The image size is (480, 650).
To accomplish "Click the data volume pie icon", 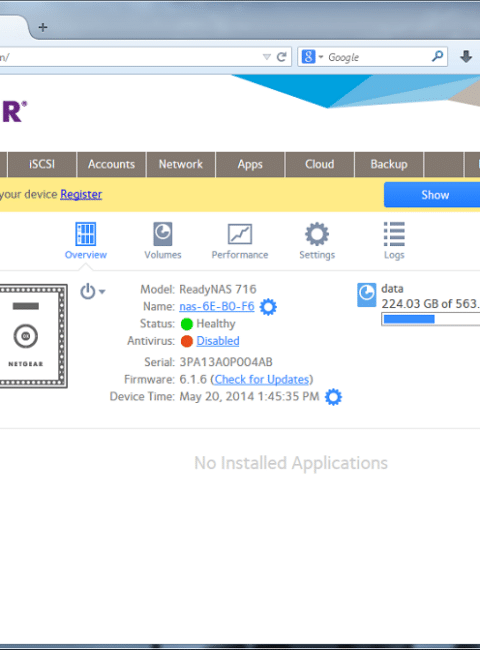I will (366, 295).
